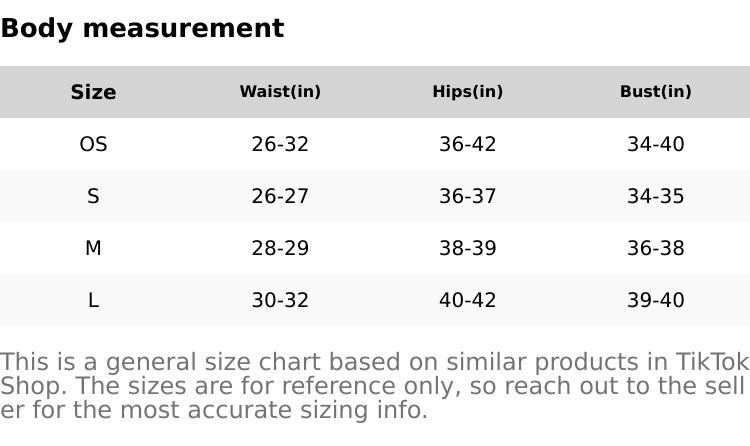
Task: Click the M size row label
Action: [93, 249]
